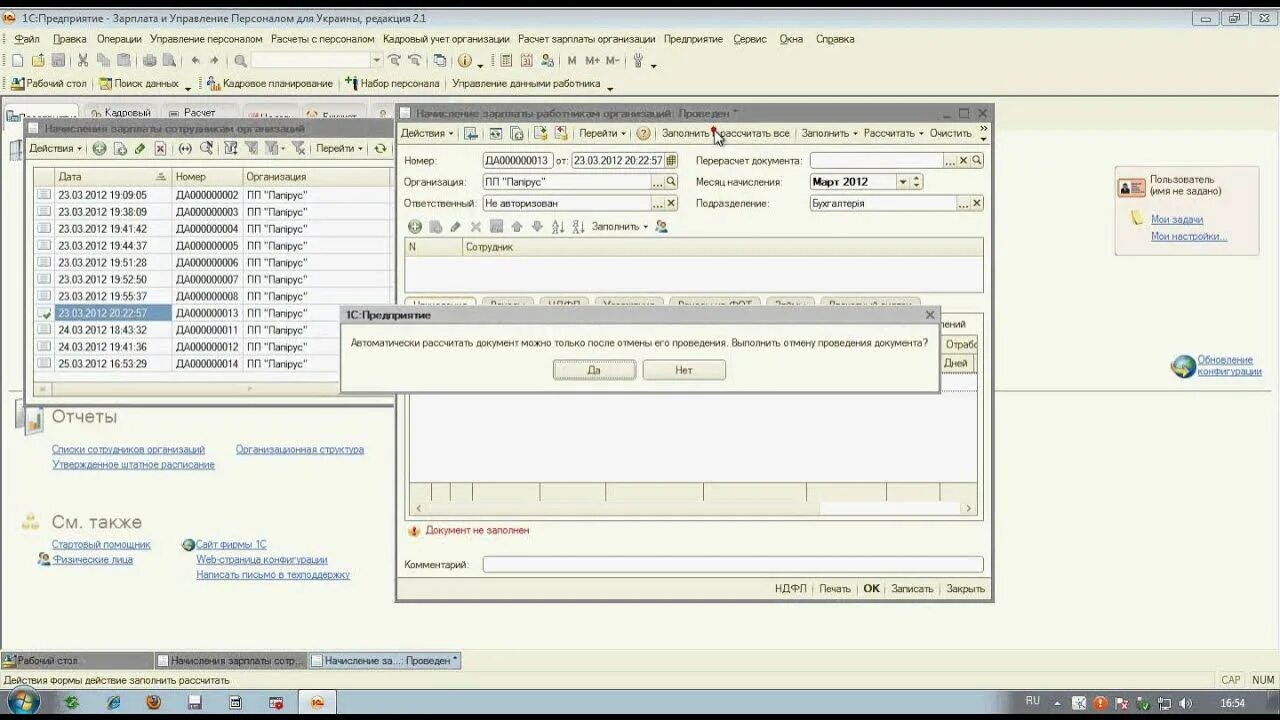
Task: Click employee selection icon after table Заполнить
Action: click(661, 227)
